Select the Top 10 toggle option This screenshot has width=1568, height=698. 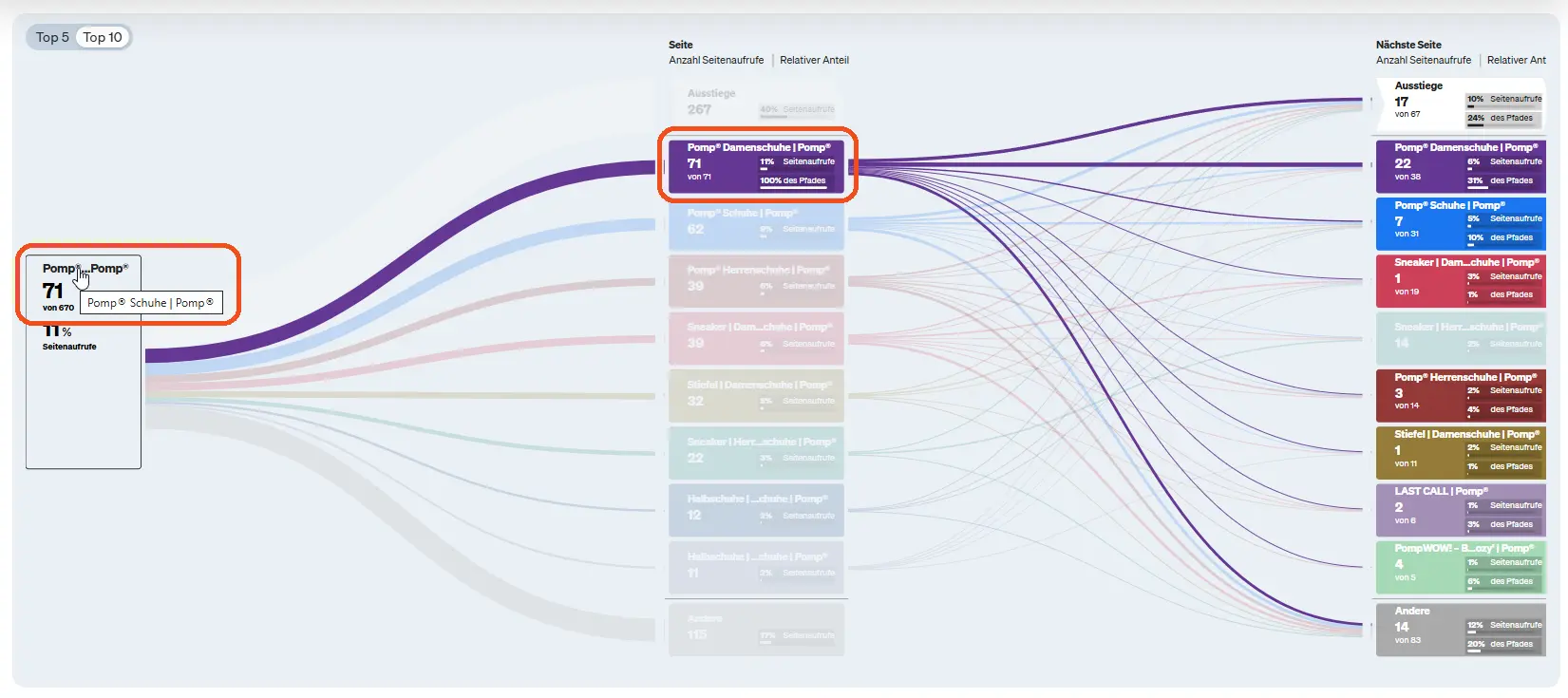(x=103, y=37)
